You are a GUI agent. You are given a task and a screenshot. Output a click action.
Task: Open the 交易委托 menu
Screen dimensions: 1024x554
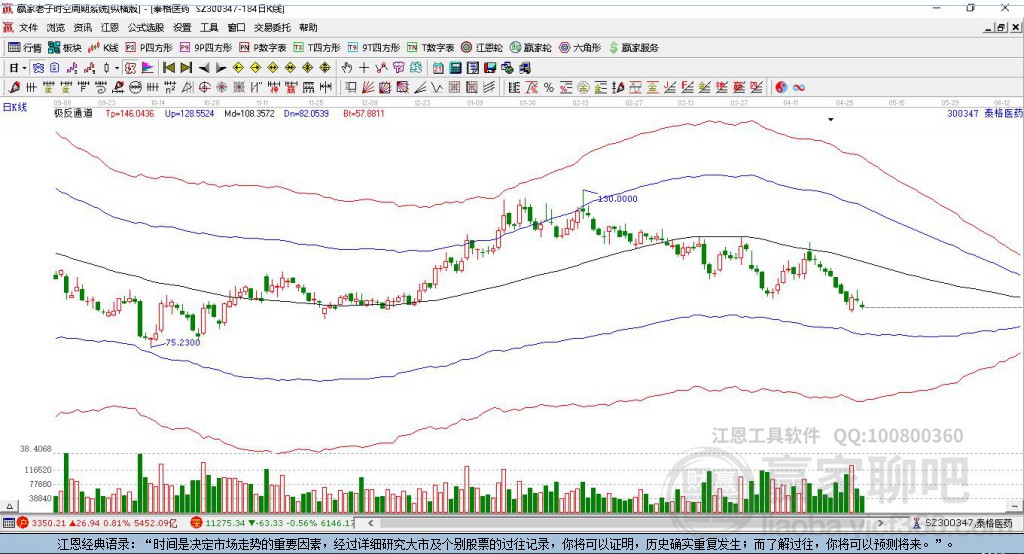(272, 27)
